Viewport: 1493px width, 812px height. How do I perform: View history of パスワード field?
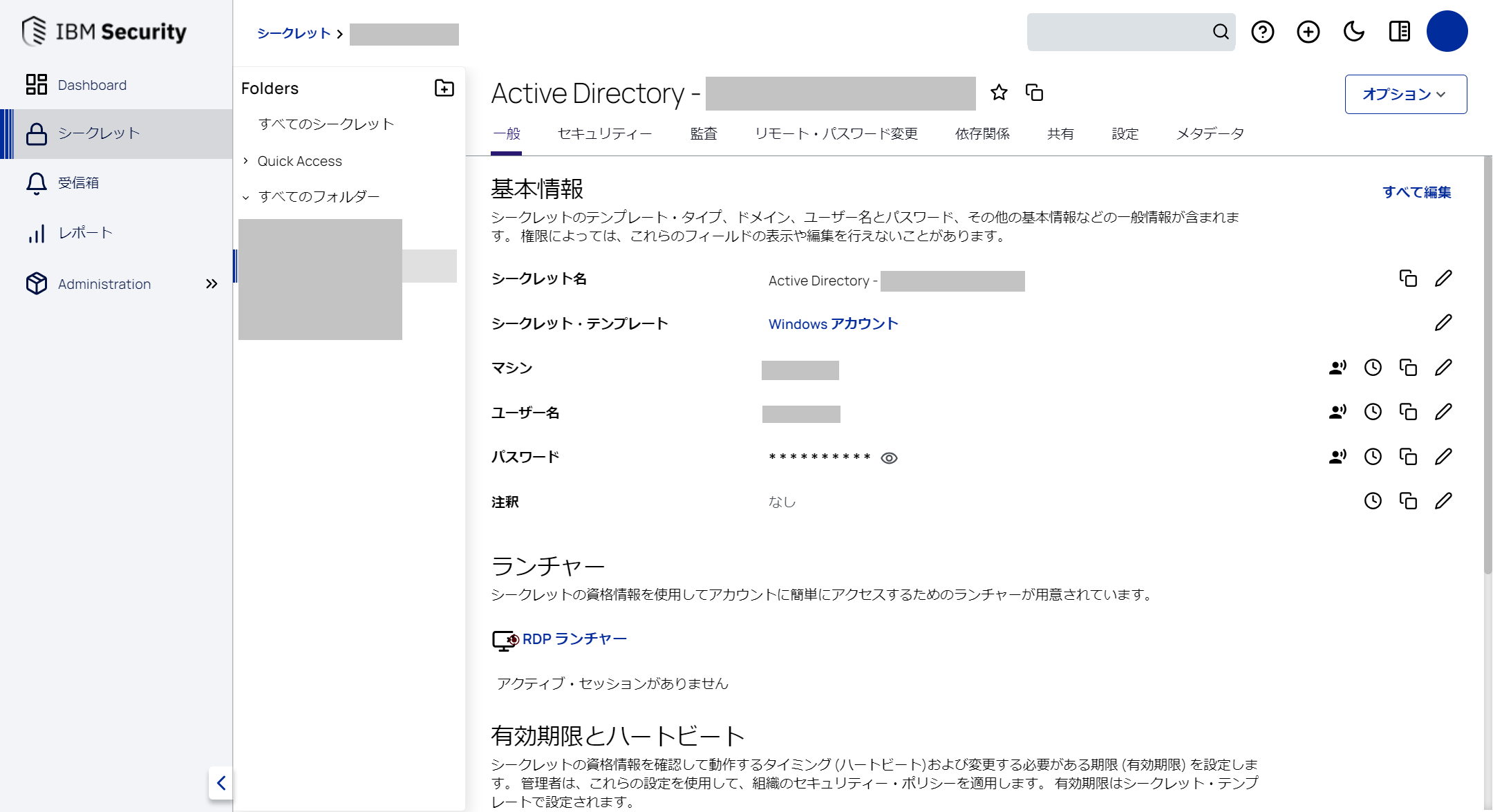pos(1373,457)
